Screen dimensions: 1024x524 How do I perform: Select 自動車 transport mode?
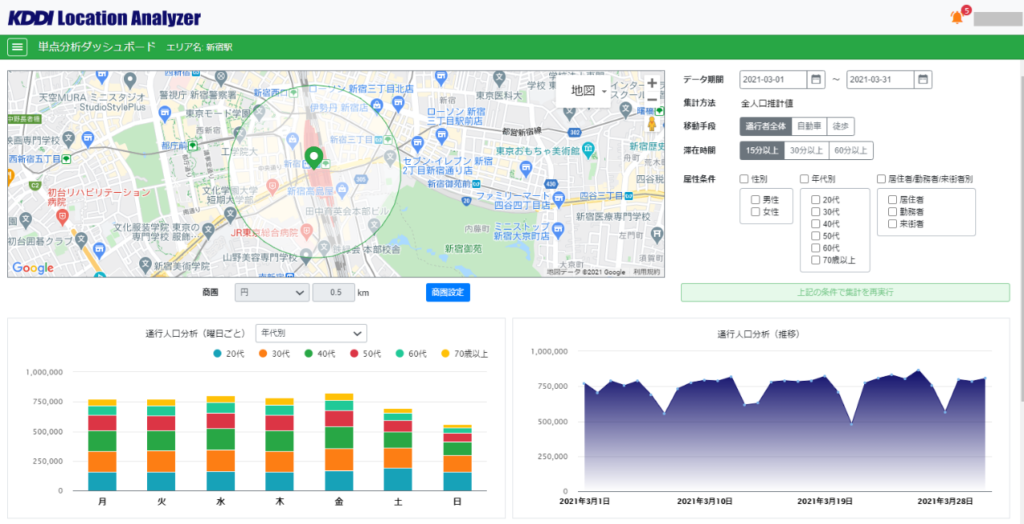pos(809,126)
